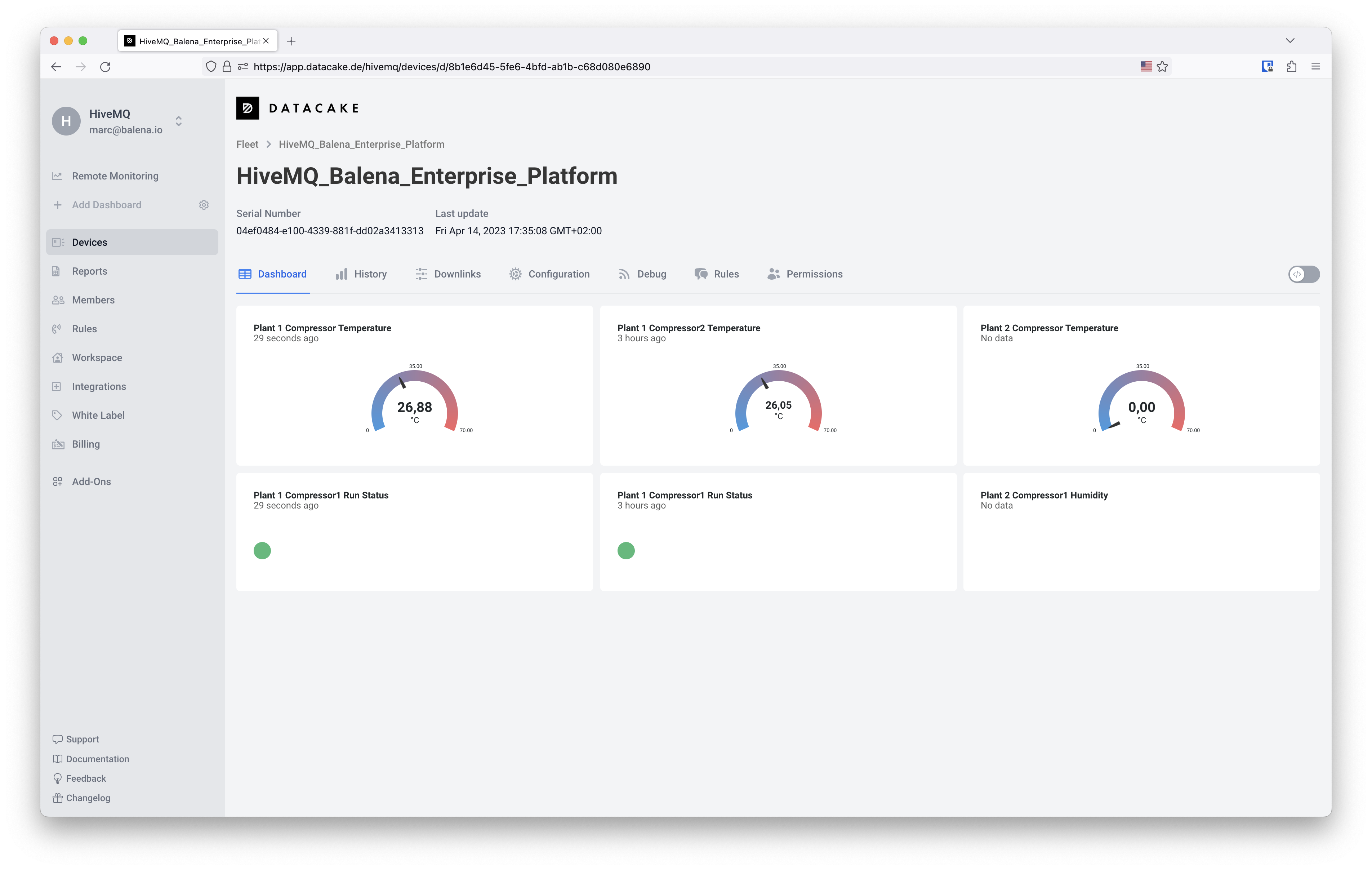
Task: Open the Add-Ons page
Action: [x=91, y=481]
